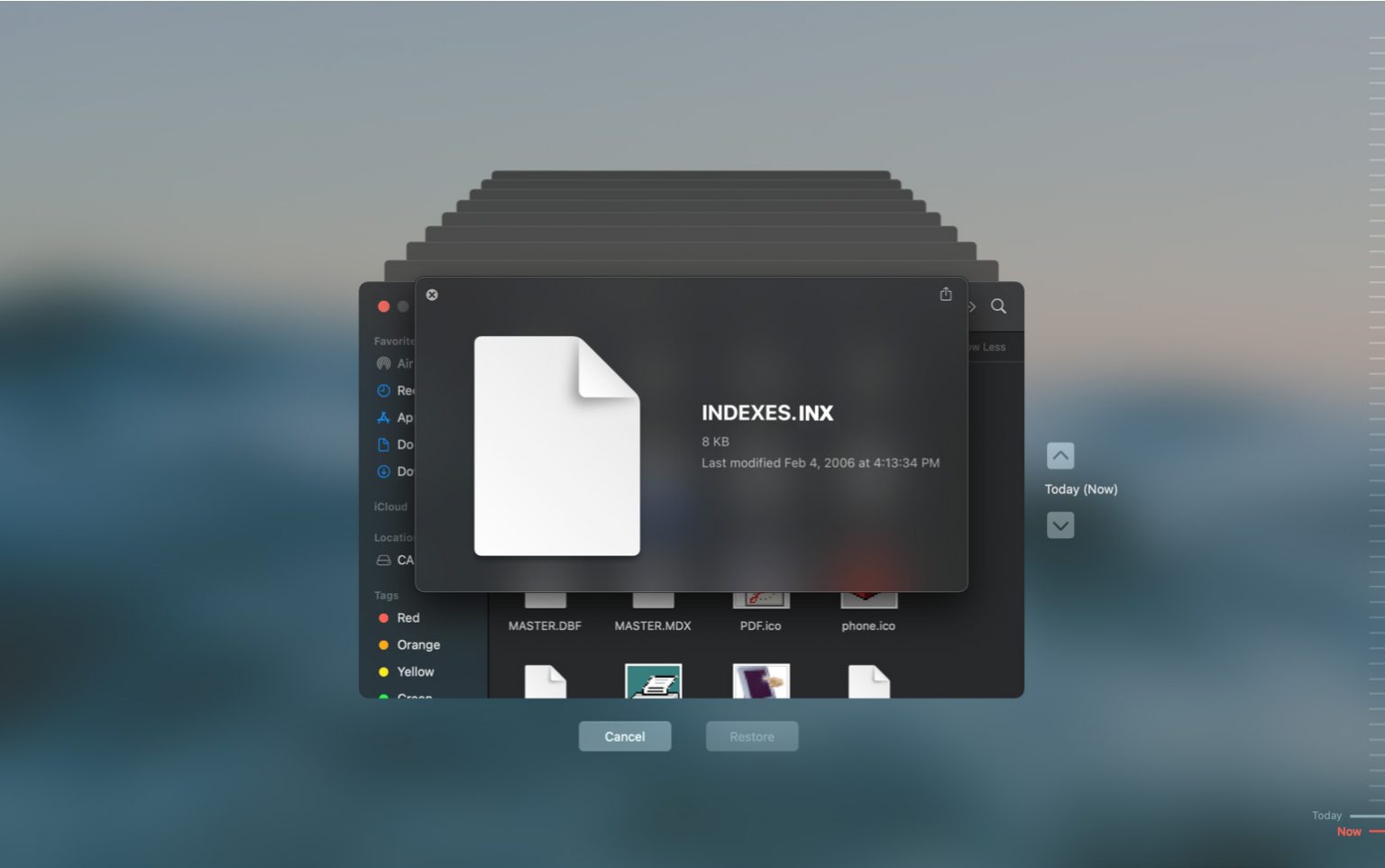This screenshot has width=1385, height=868.
Task: Select the PDF.ico file thumbnail
Action: [x=760, y=595]
